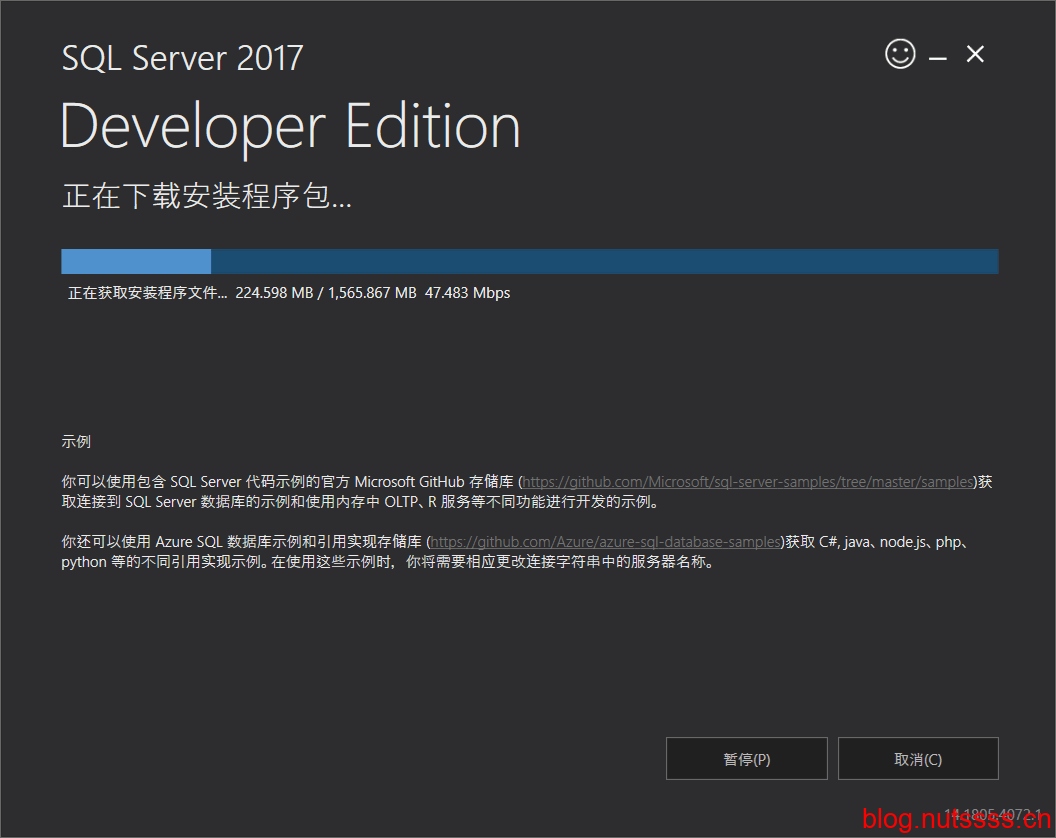1056x838 pixels.
Task: Click the download progress bar
Action: [x=529, y=261]
